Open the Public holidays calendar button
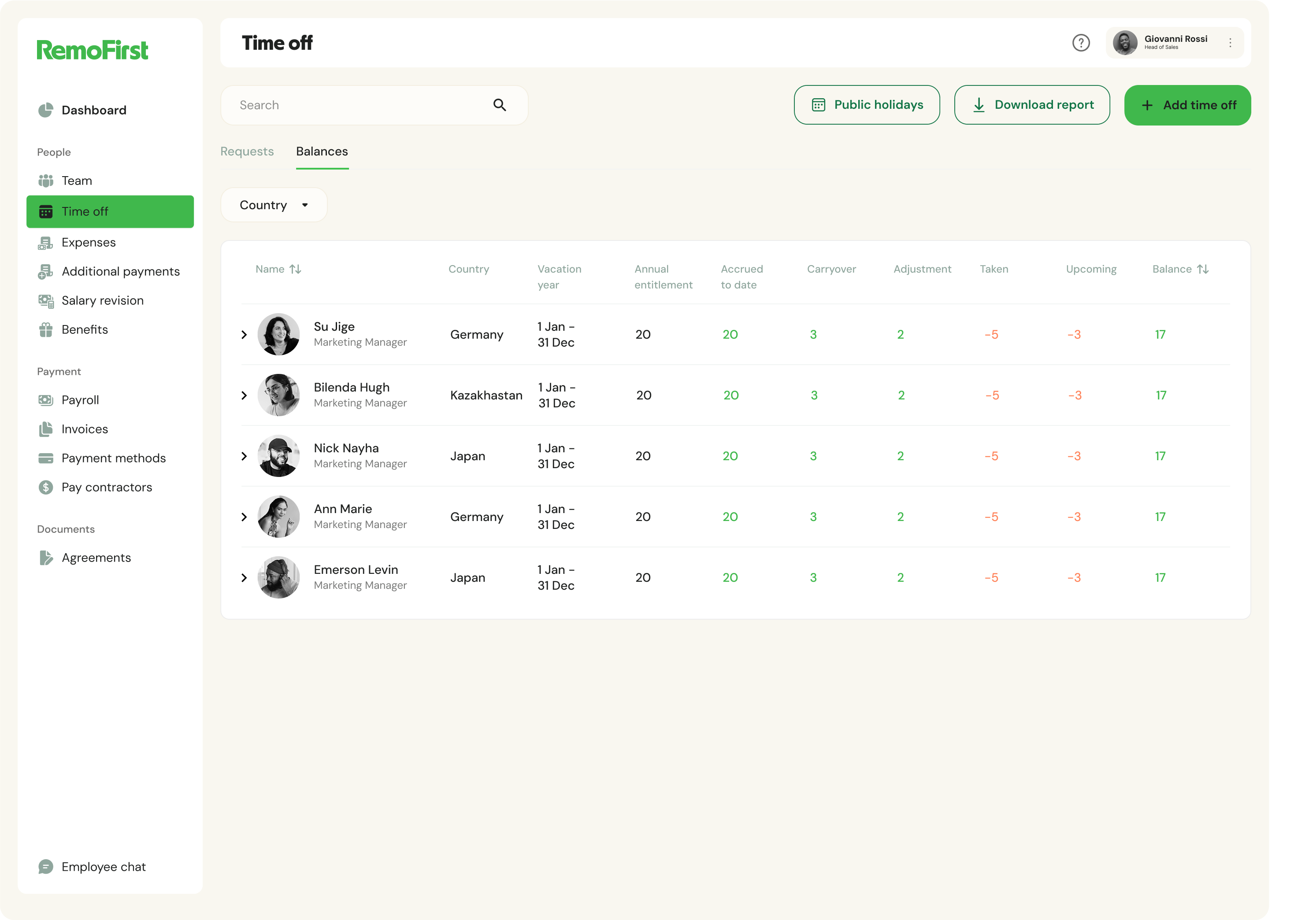 pyautogui.click(x=866, y=105)
